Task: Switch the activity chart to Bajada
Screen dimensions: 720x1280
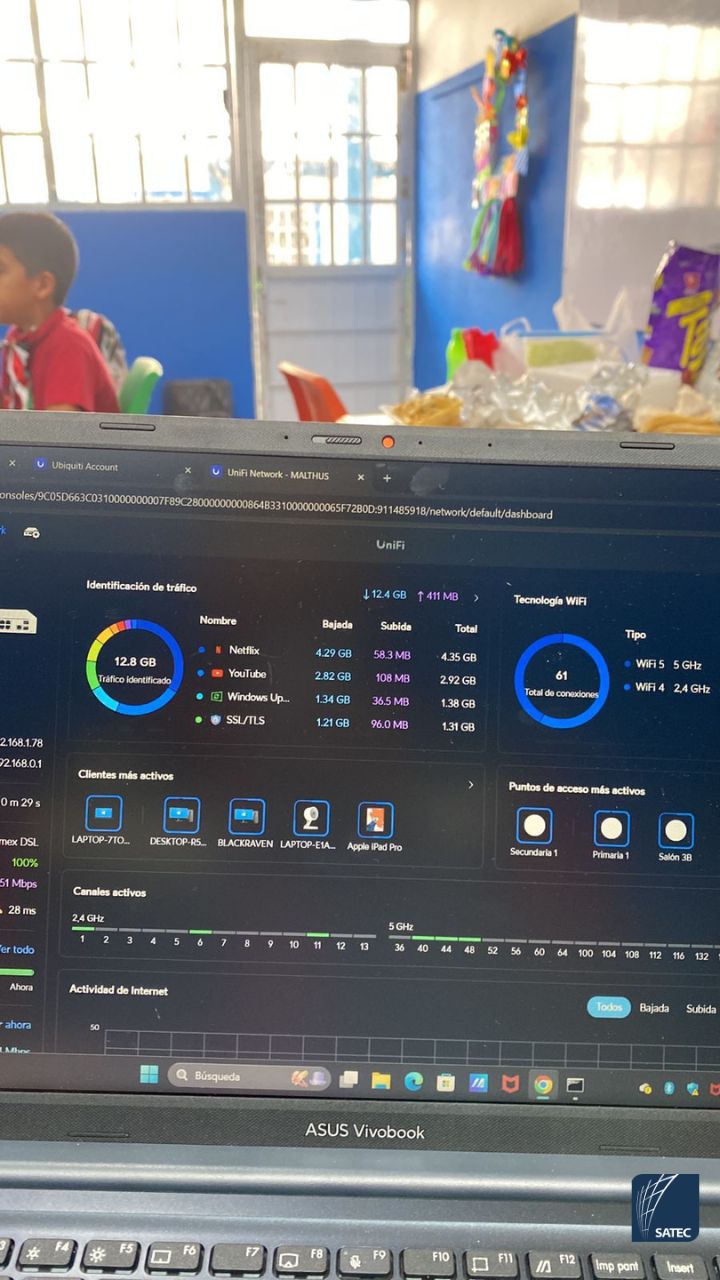Action: tap(654, 1008)
